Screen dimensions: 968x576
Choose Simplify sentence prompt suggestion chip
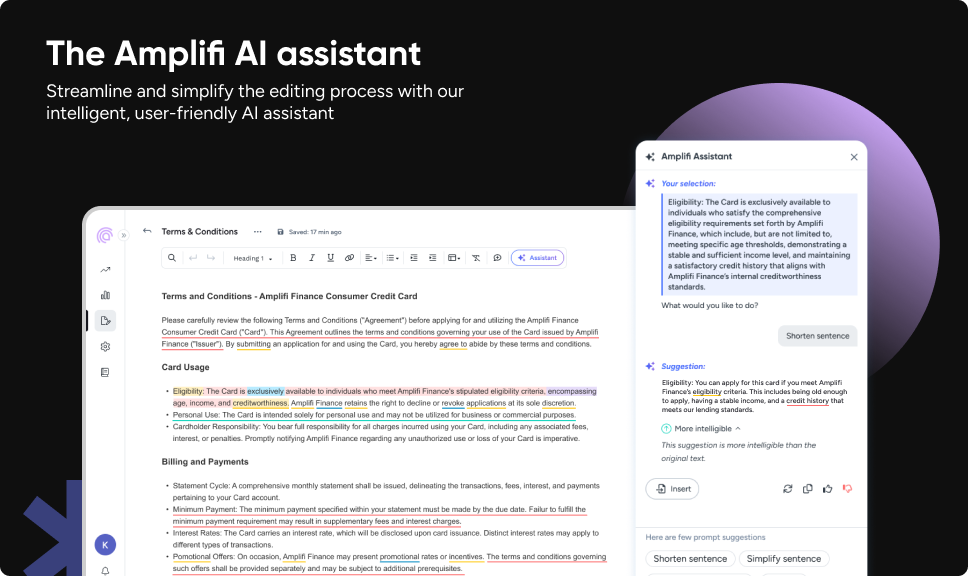(x=784, y=559)
